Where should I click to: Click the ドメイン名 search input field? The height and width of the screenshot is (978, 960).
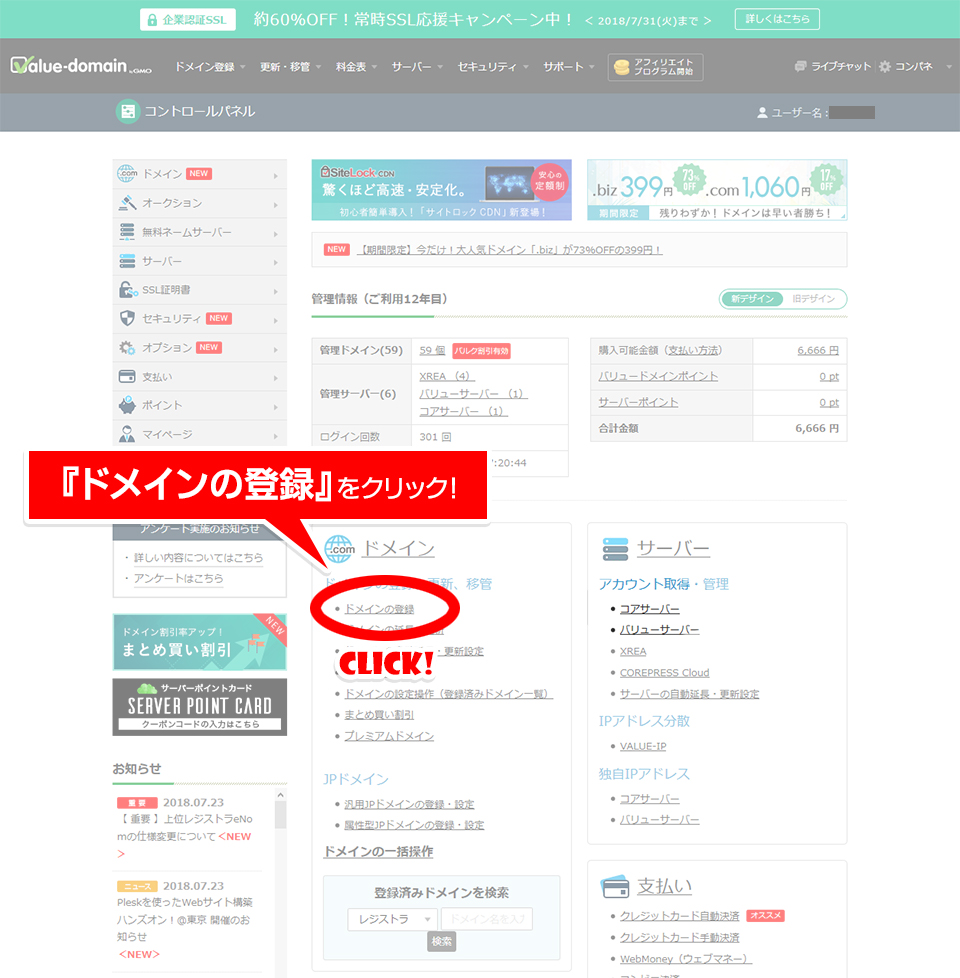point(487,919)
